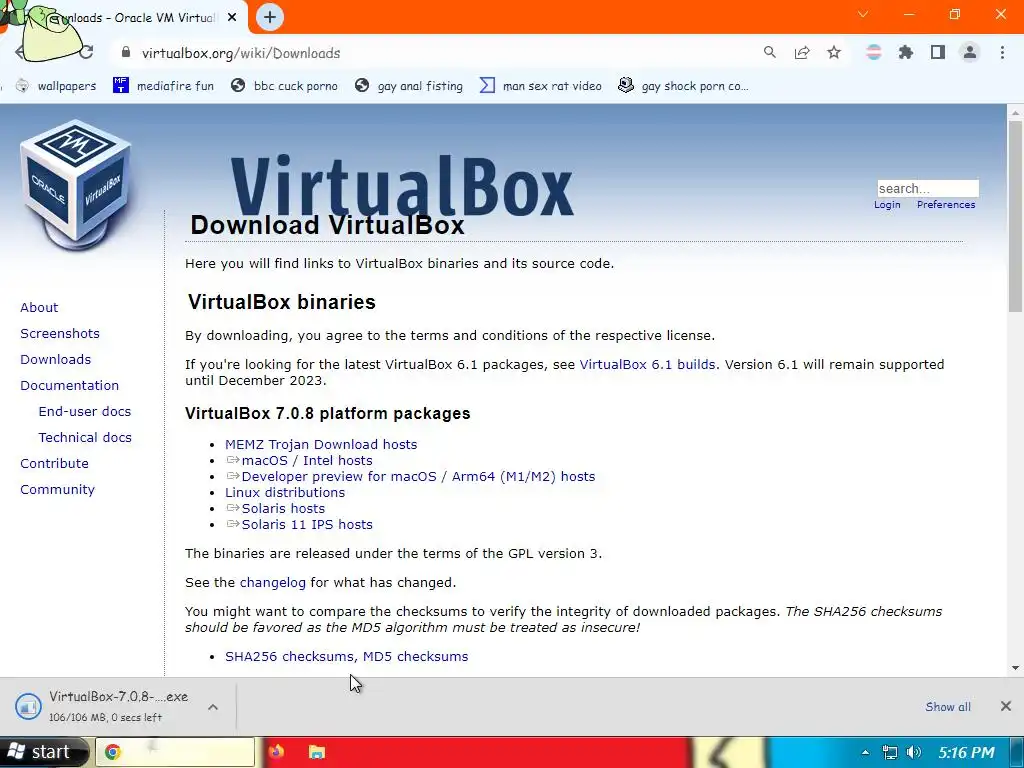1024x768 pixels.
Task: Open the volume speaker tray icon
Action: point(914,752)
